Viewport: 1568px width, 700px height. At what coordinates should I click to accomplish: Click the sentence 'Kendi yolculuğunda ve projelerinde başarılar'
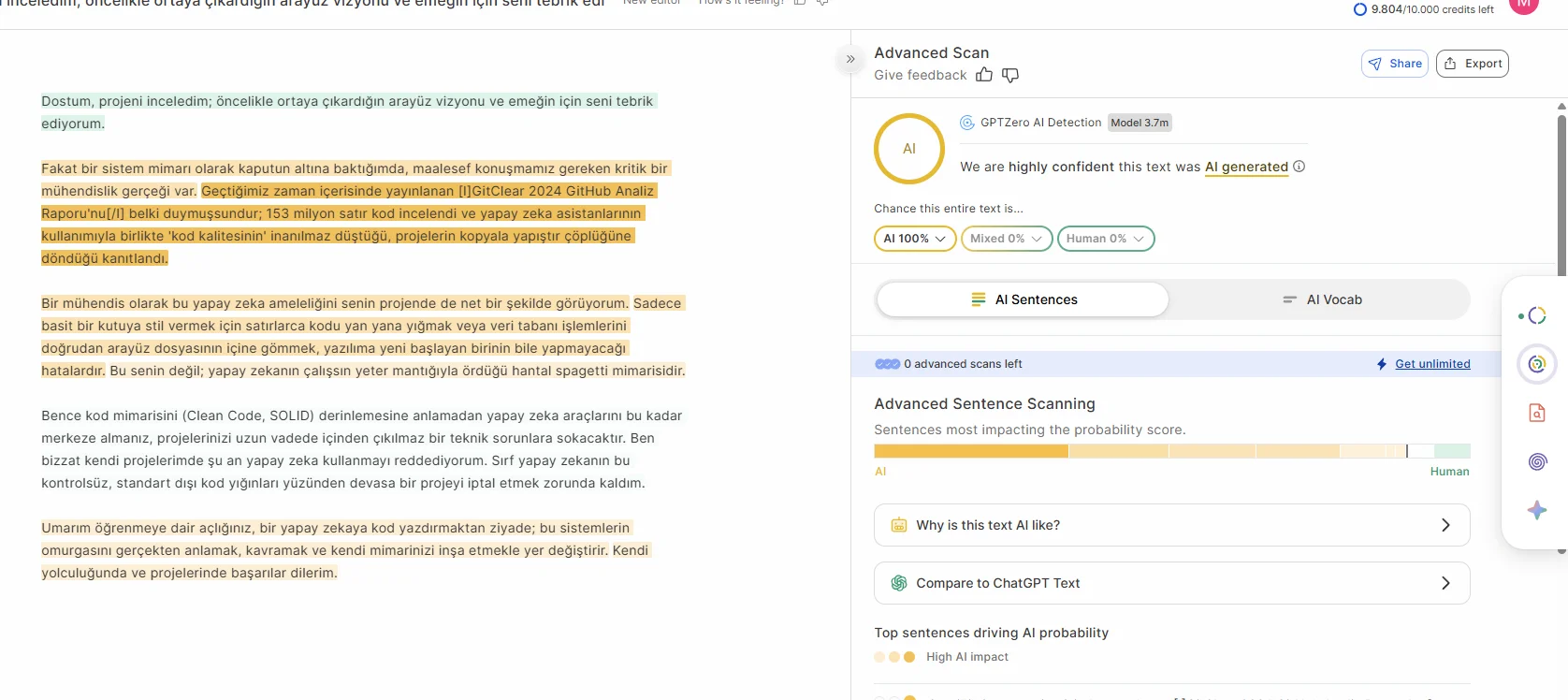coord(346,561)
